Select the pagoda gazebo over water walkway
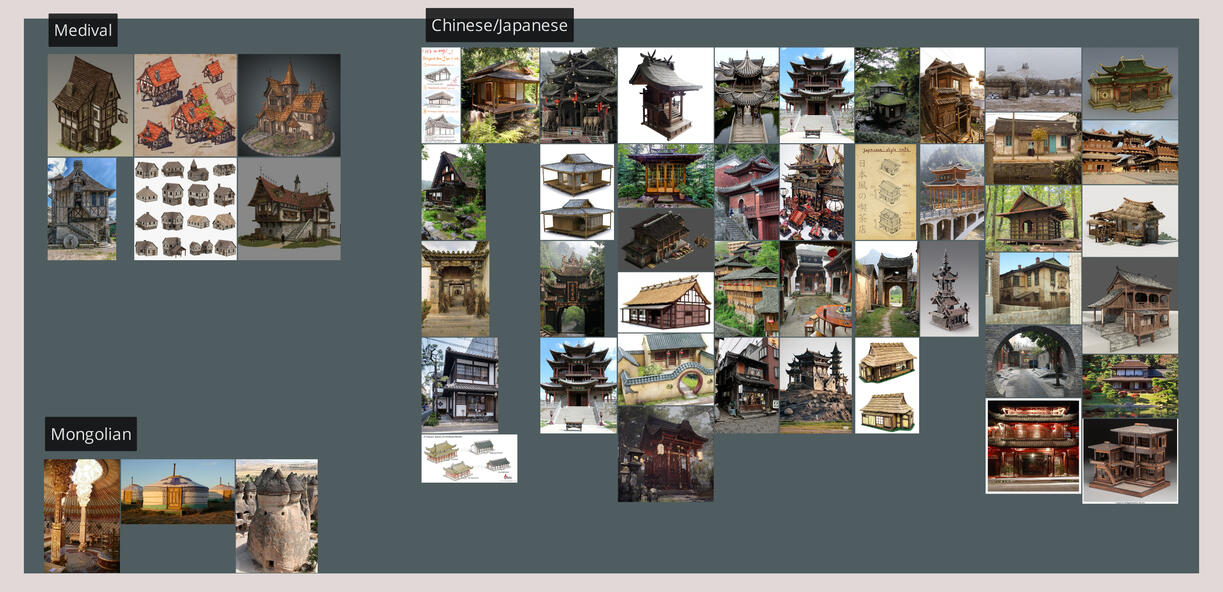This screenshot has height=592, width=1223. 746,95
